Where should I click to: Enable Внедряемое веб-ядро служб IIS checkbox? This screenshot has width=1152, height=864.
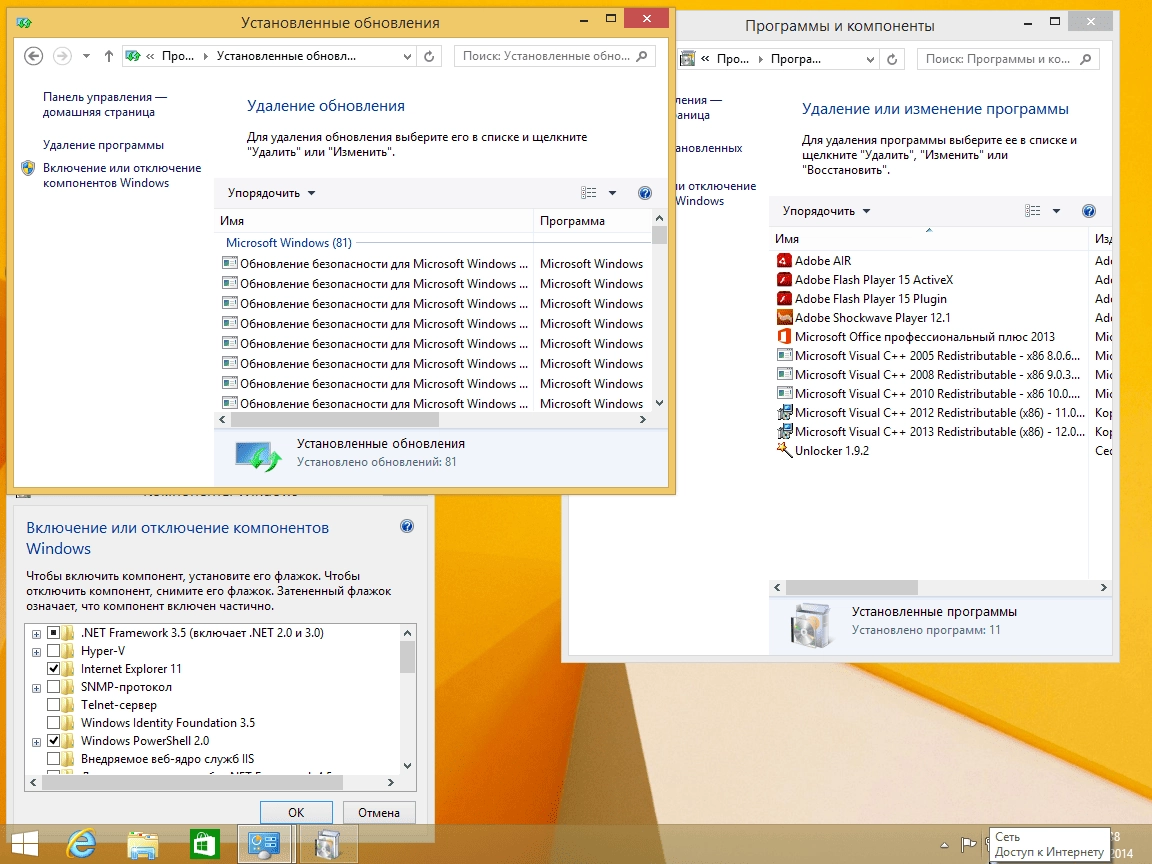(54, 759)
